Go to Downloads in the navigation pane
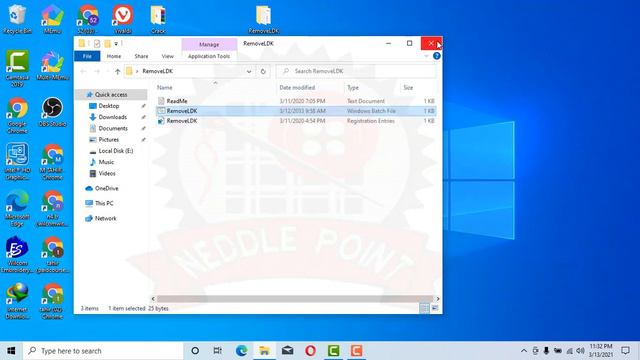 [x=113, y=117]
